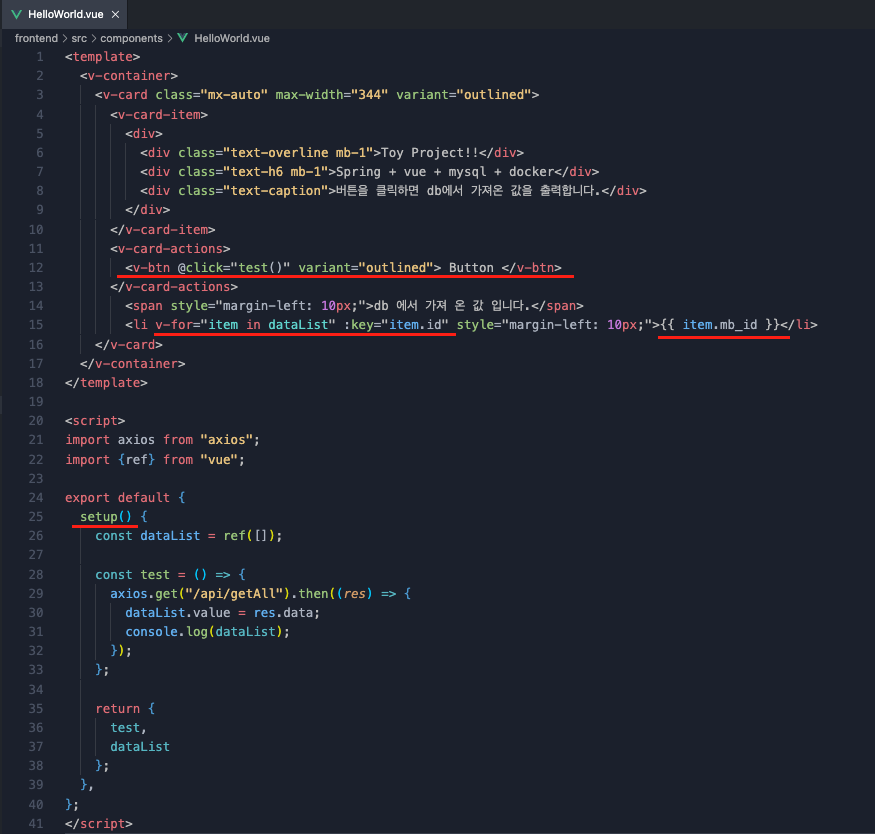Click the class="mx-auto" attribute
Viewport: 875px width, 834px height.
pyautogui.click(x=211, y=95)
